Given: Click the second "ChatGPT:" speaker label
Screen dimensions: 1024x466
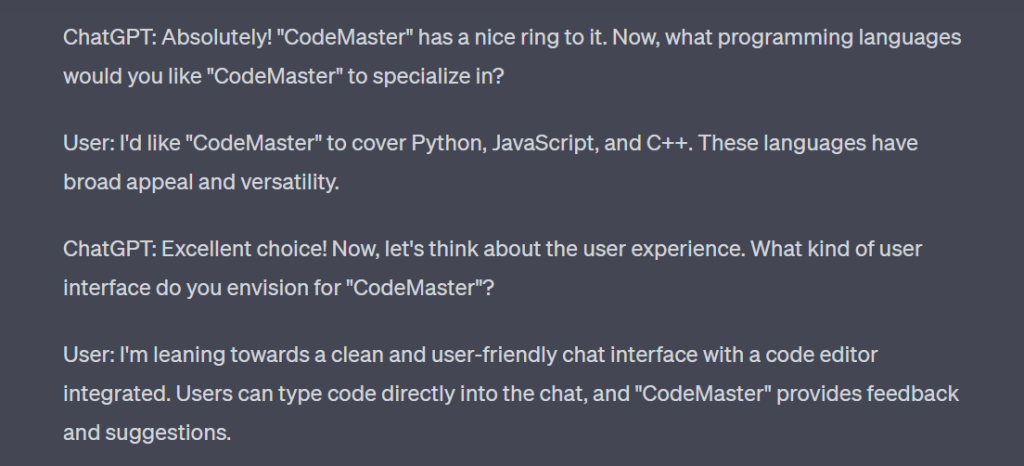Looking at the screenshot, I should [110, 249].
